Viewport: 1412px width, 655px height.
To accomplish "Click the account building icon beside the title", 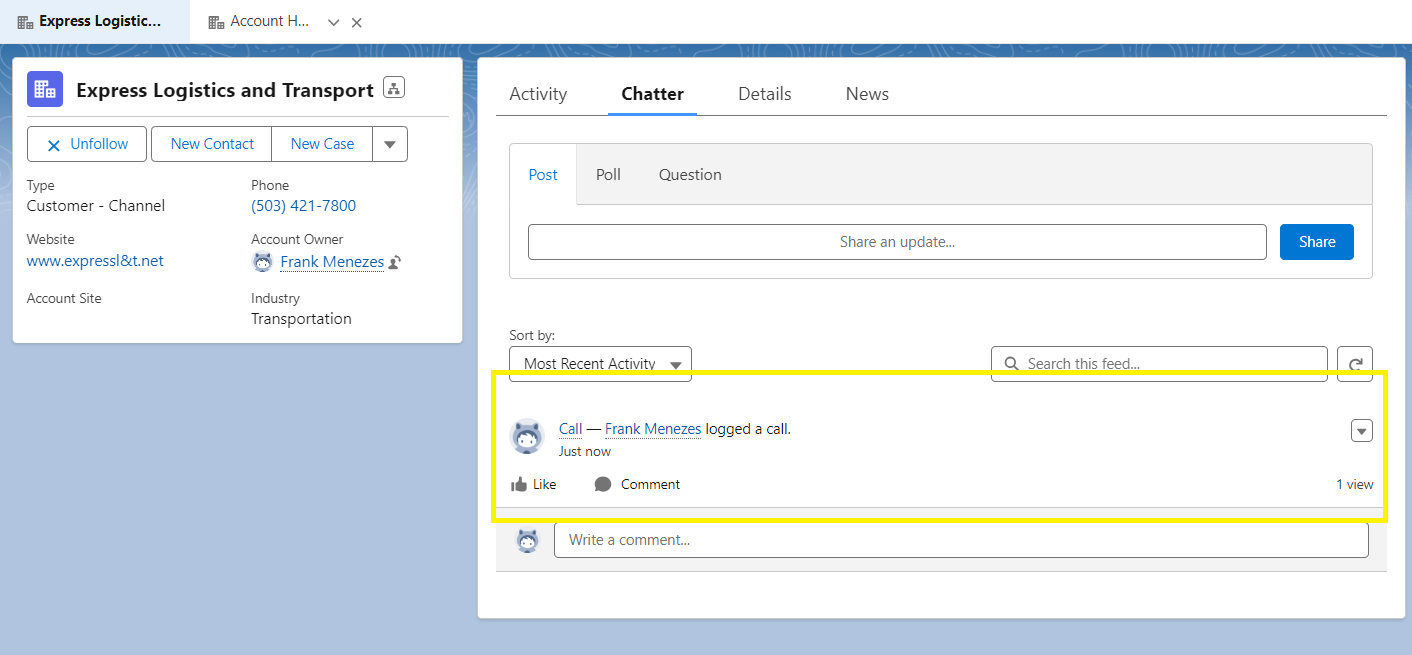I will click(x=45, y=89).
